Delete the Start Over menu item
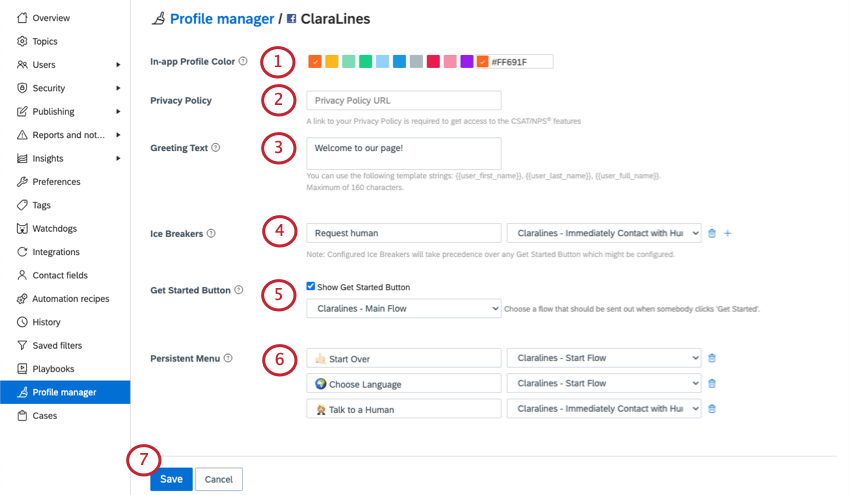Viewport: 850px width, 495px height. [712, 358]
